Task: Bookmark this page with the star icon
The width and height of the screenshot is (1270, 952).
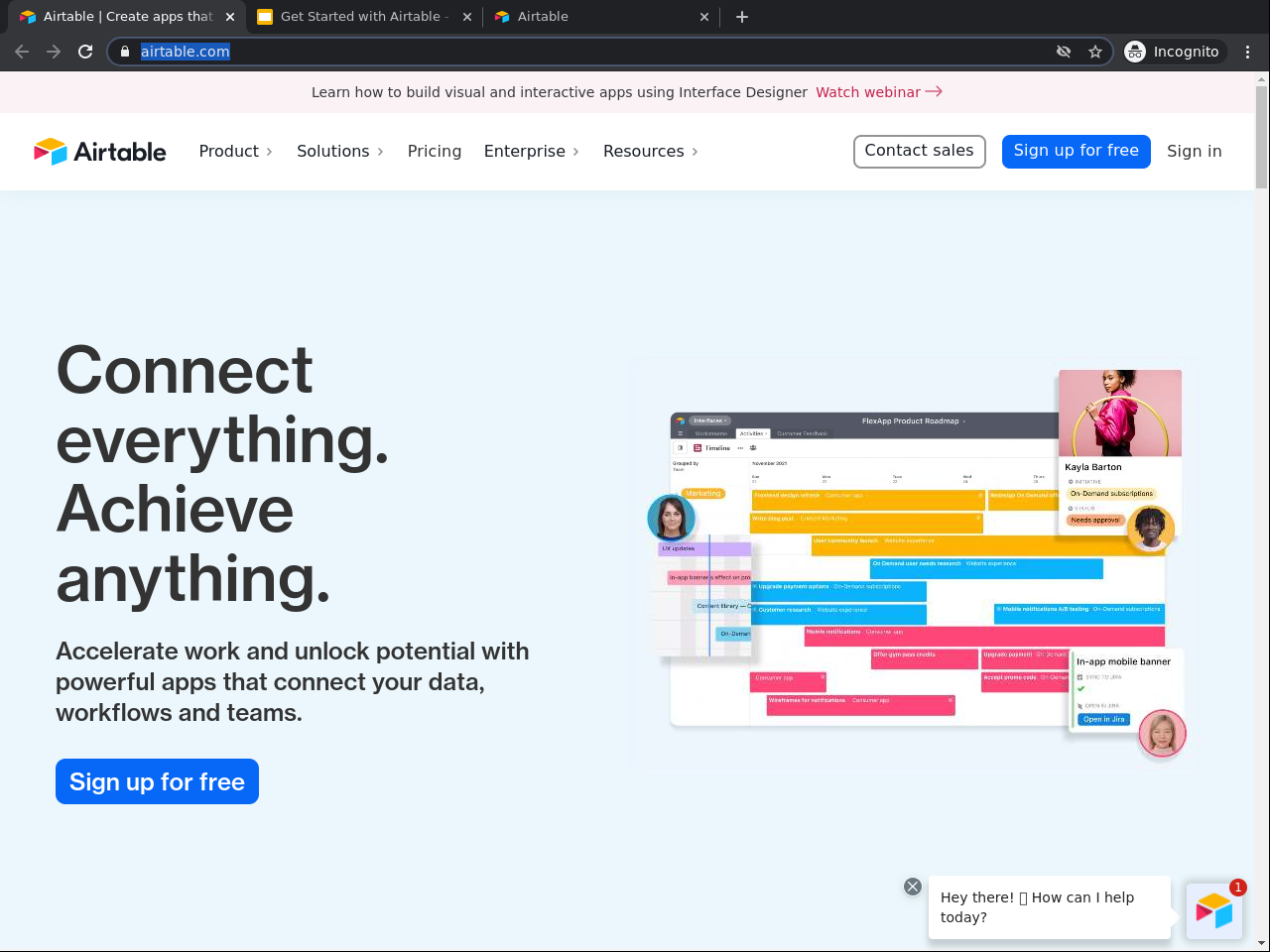Action: coord(1095,52)
